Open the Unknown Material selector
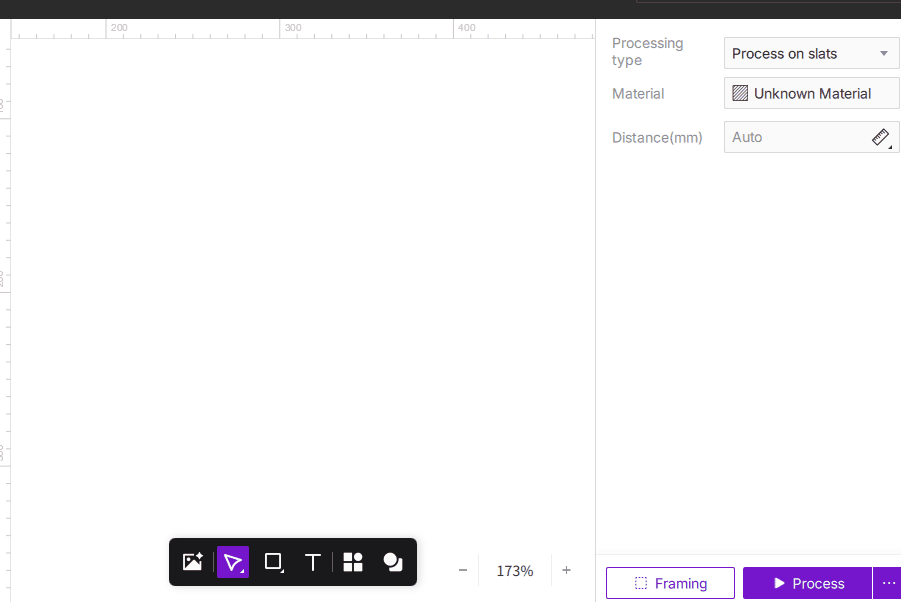Image resolution: width=901 pixels, height=602 pixels. pos(811,93)
